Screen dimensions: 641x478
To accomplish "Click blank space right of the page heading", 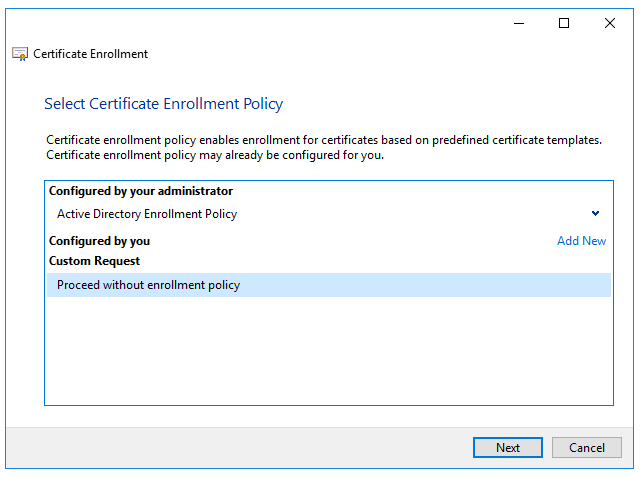I will pos(450,104).
